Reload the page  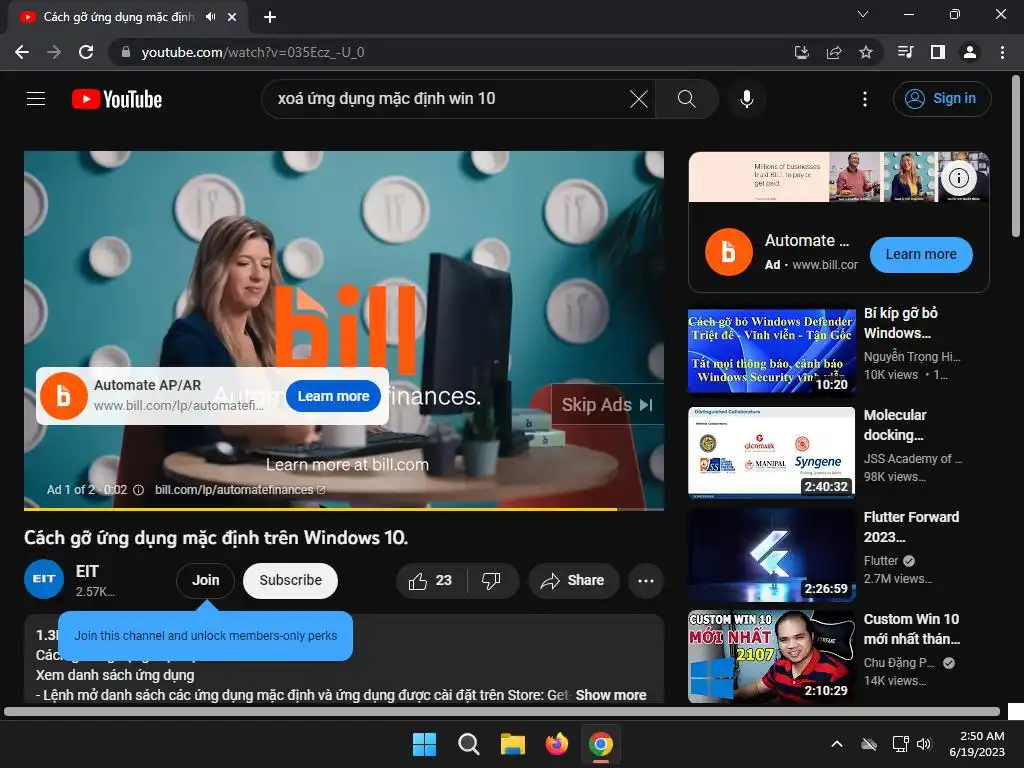[x=86, y=52]
